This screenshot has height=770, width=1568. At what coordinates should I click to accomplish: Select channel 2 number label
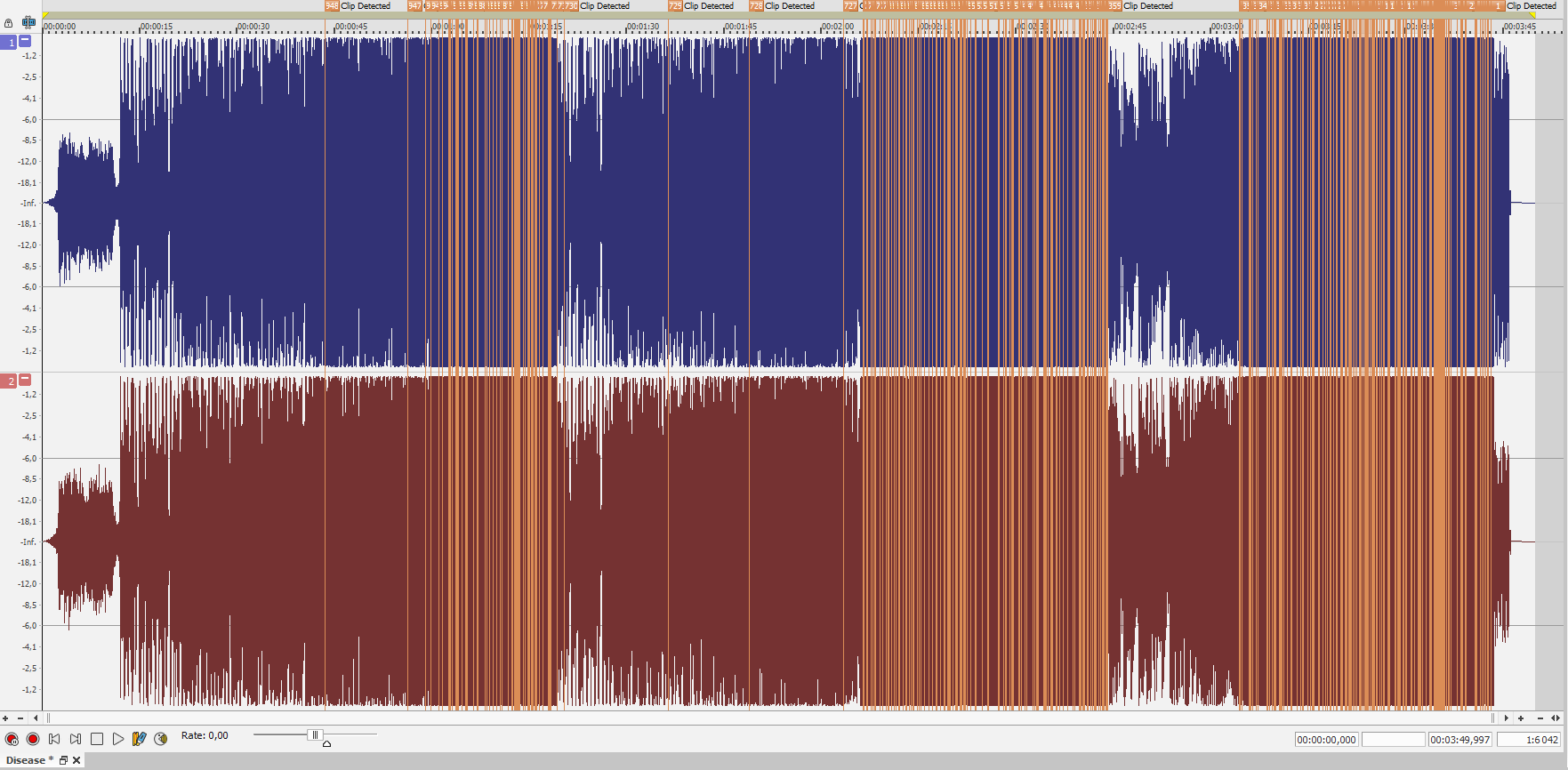tap(10, 381)
